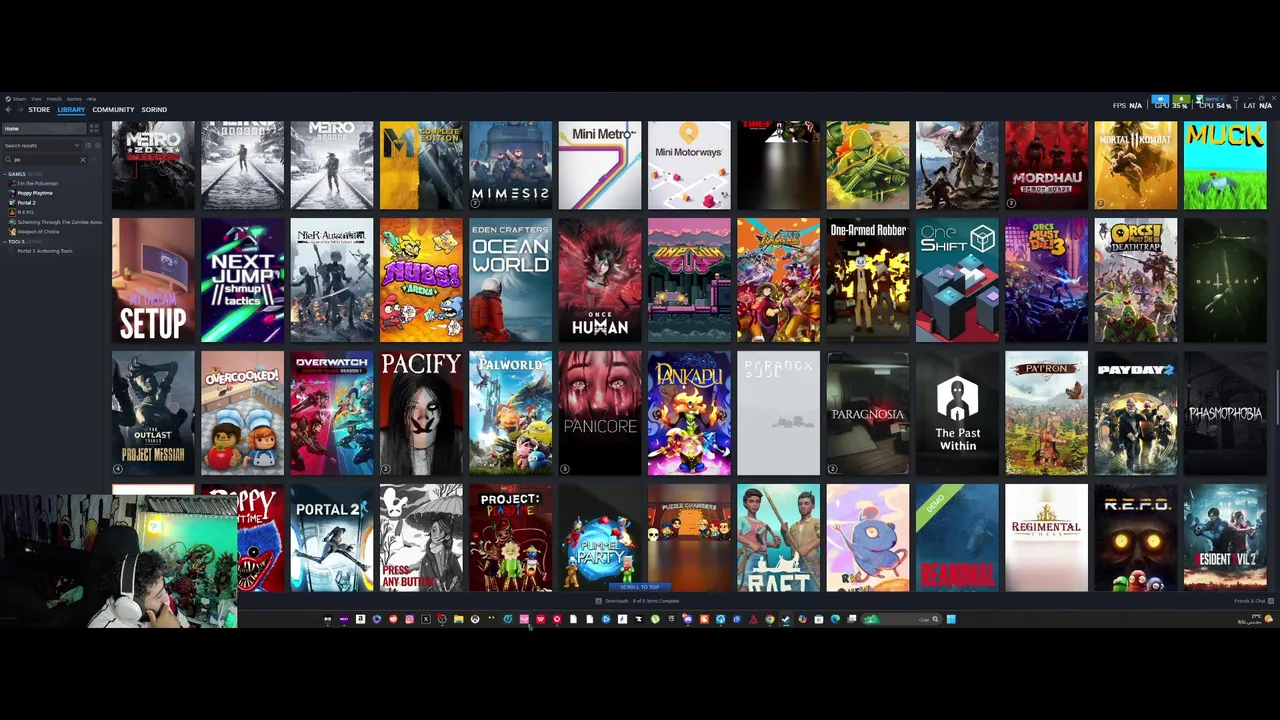Open the Metro 2033 Redux cover

(153, 165)
